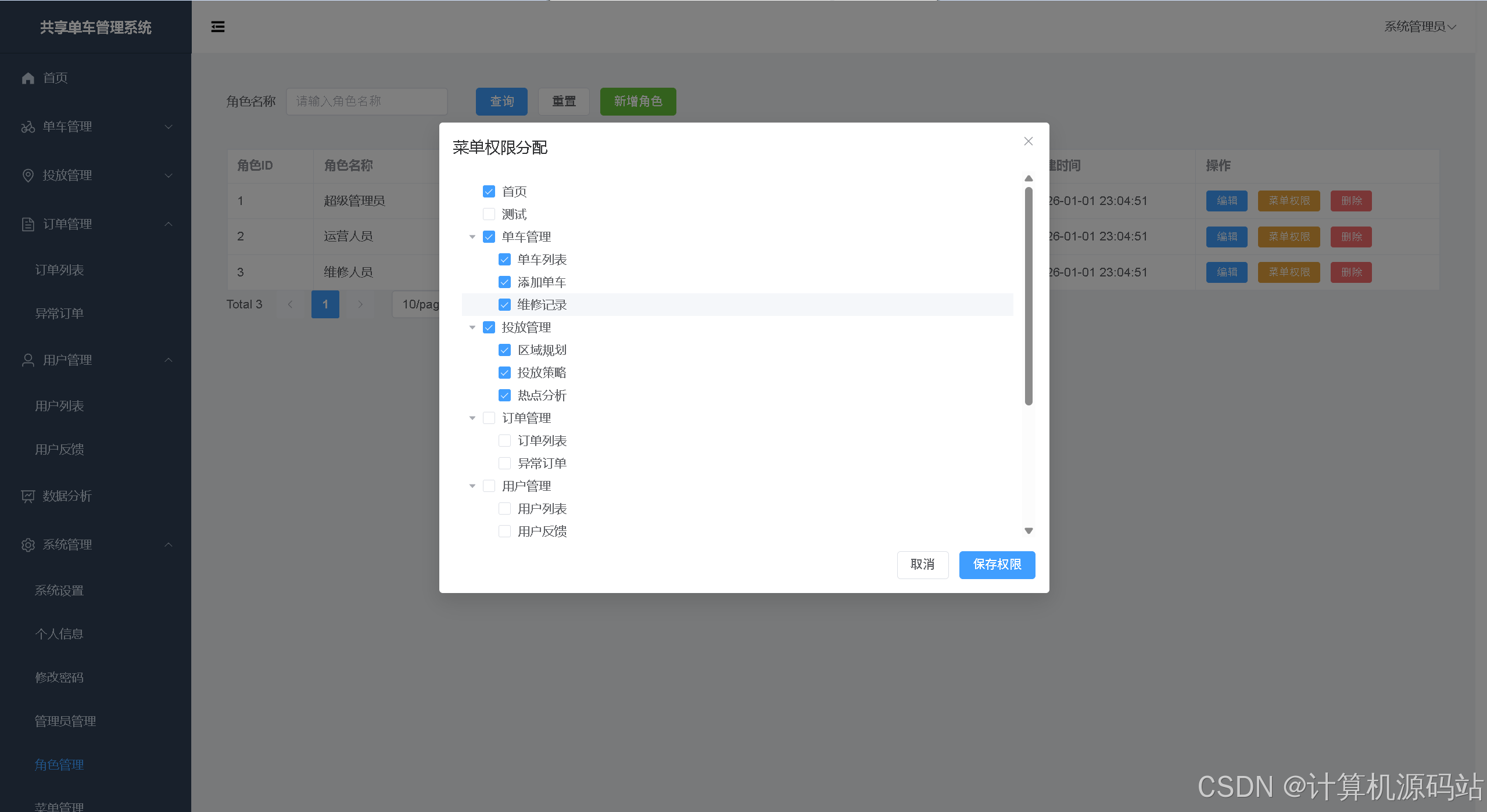Click the chart icon for 数据分析
The width and height of the screenshot is (1487, 812).
(x=28, y=496)
